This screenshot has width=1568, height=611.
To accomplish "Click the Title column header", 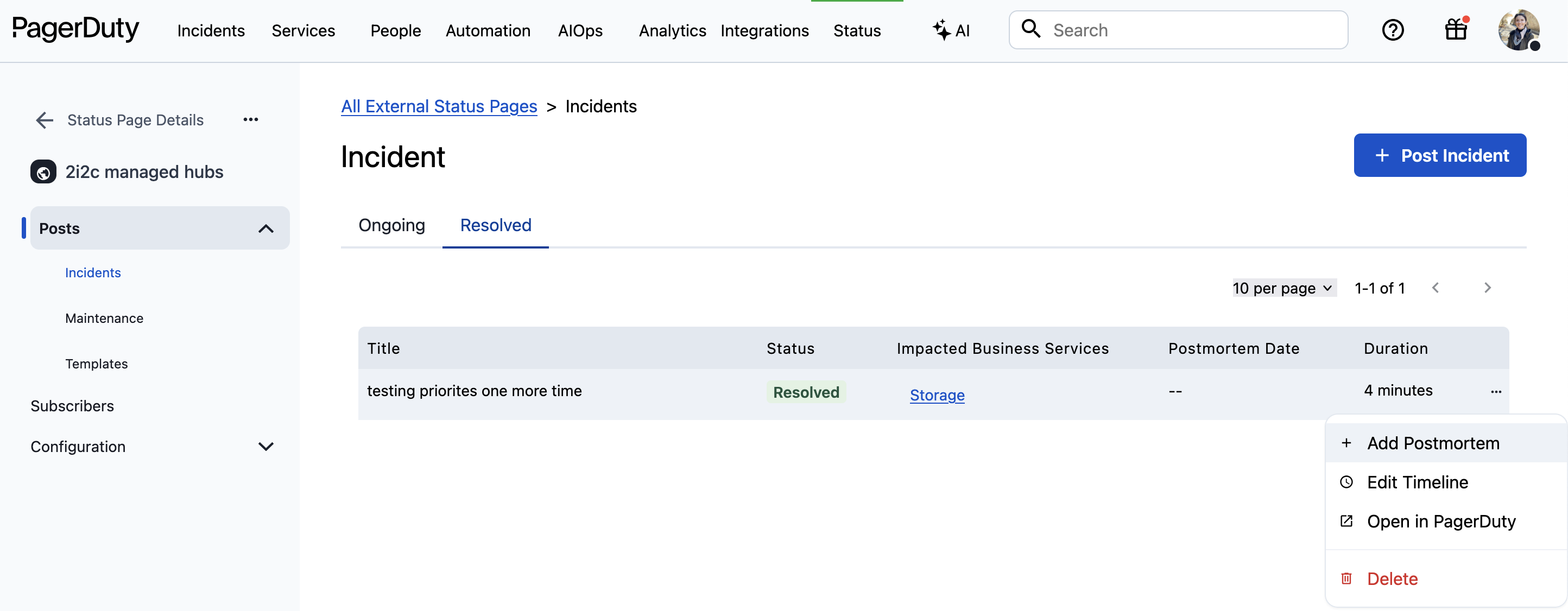I will (x=383, y=349).
